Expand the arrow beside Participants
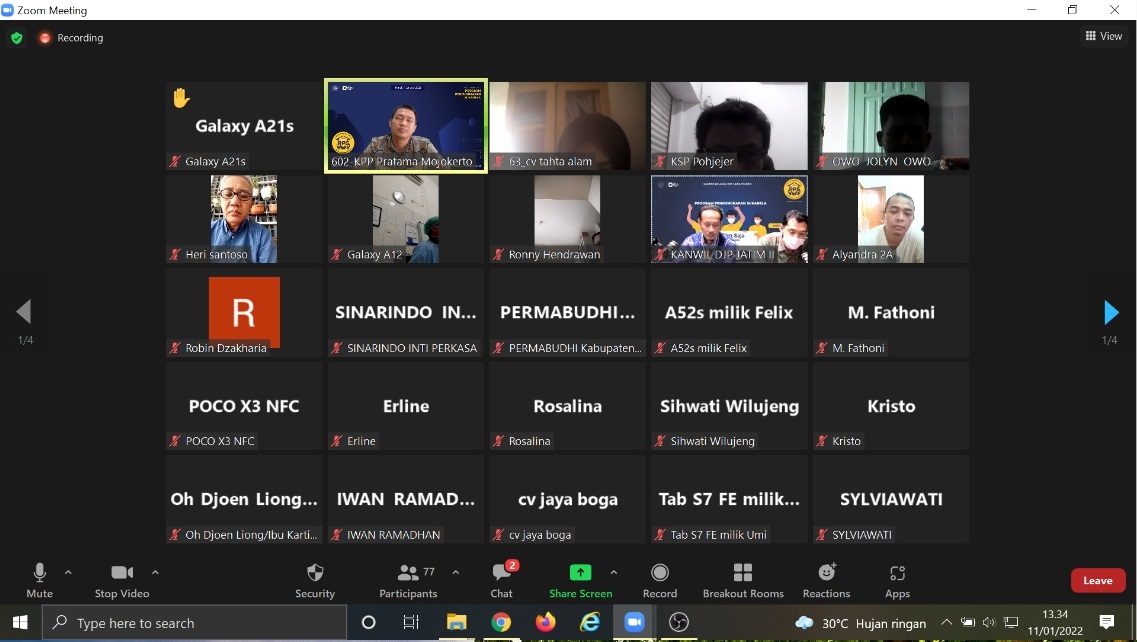Viewport: 1137px width, 642px height. (456, 573)
